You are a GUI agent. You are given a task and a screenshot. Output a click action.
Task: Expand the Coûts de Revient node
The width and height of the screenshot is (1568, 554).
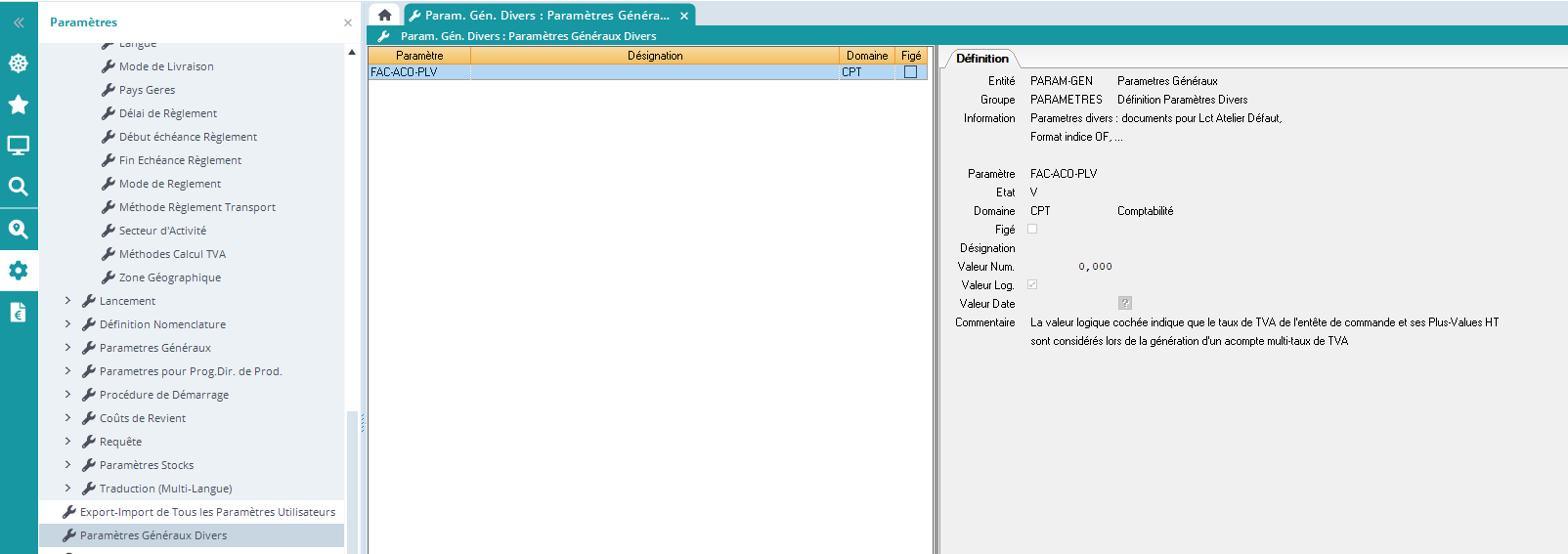pyautogui.click(x=67, y=418)
